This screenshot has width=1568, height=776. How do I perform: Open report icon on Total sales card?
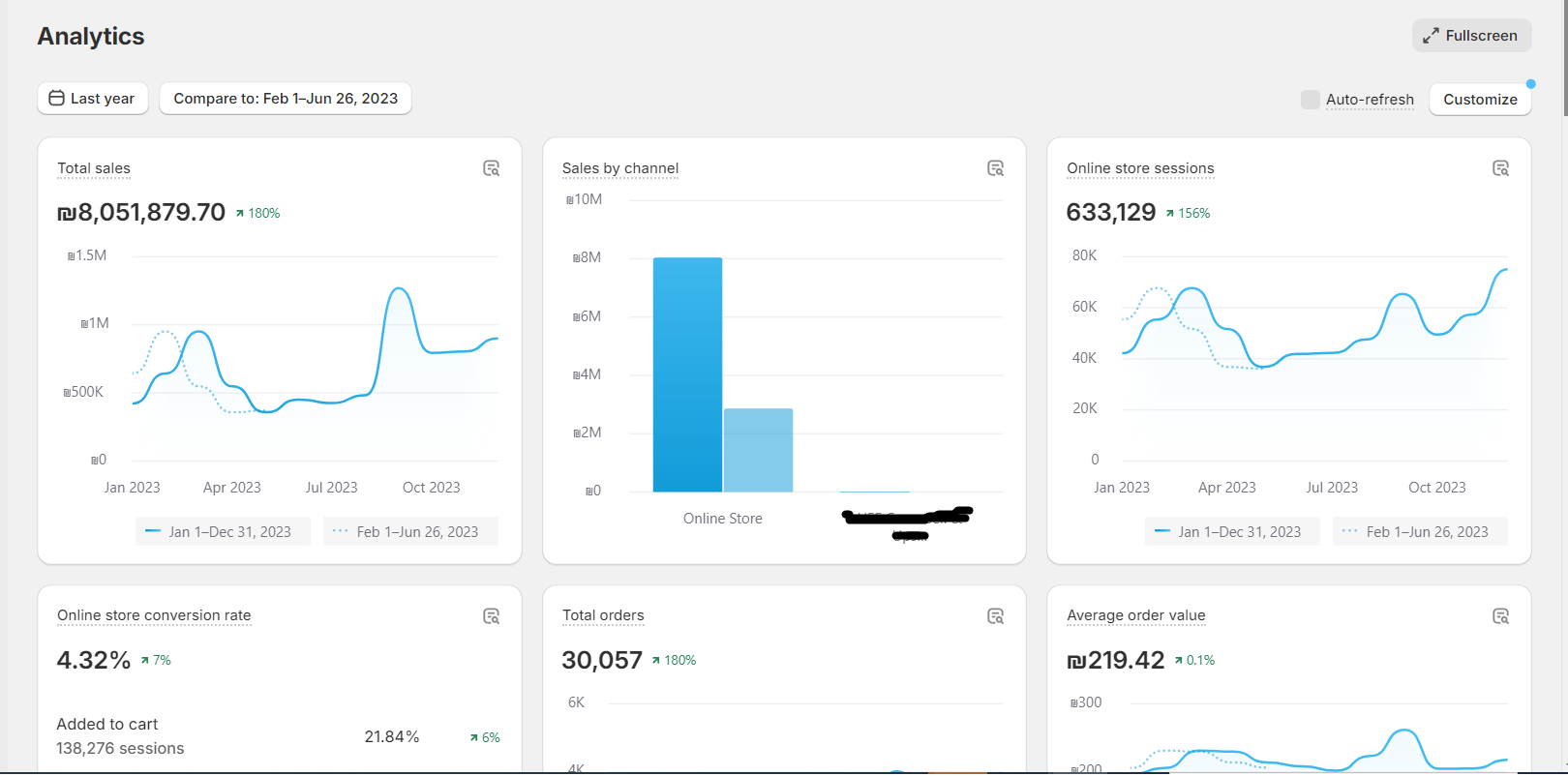click(x=491, y=168)
